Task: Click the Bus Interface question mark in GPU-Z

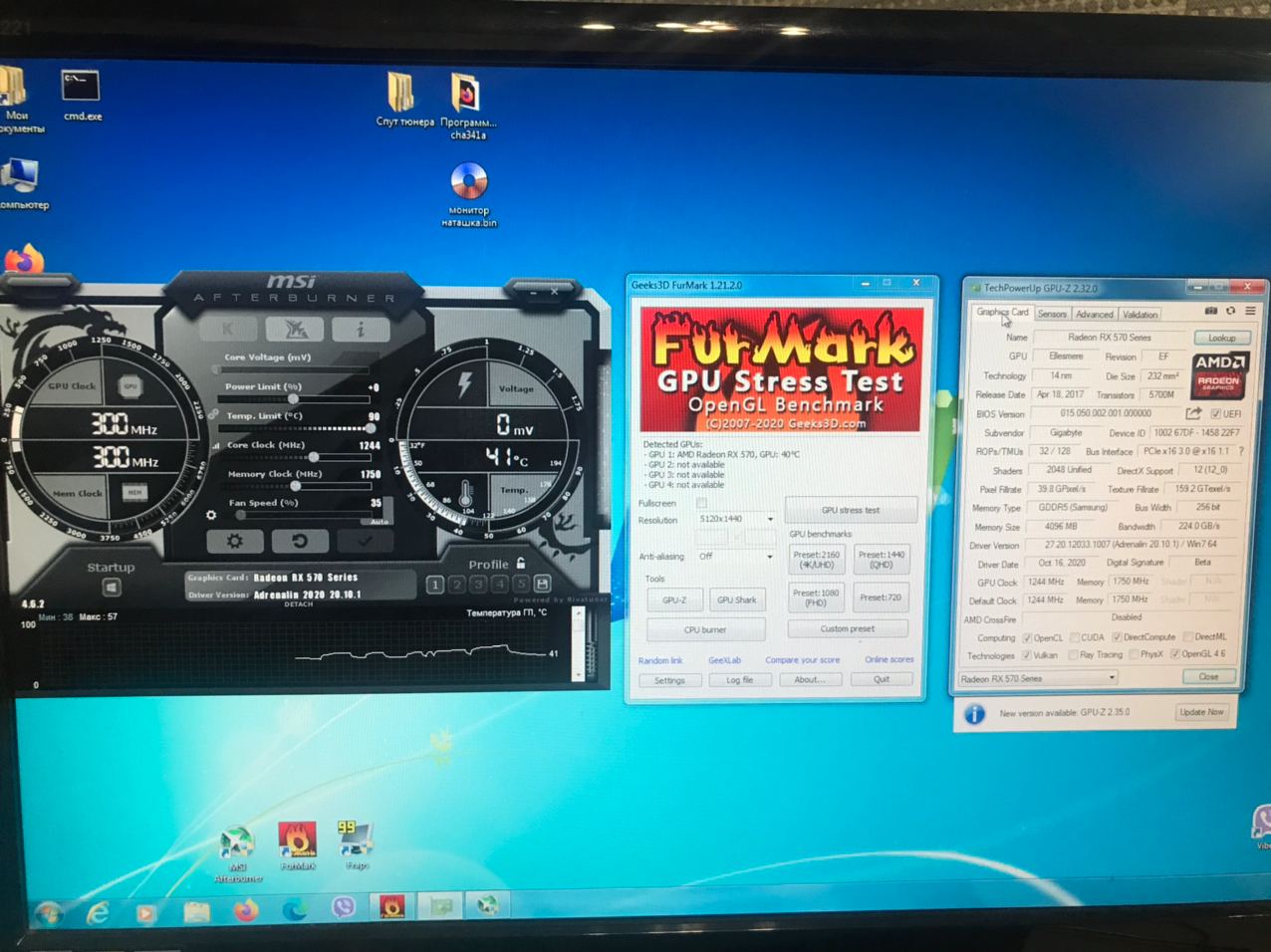Action: 1241,451
